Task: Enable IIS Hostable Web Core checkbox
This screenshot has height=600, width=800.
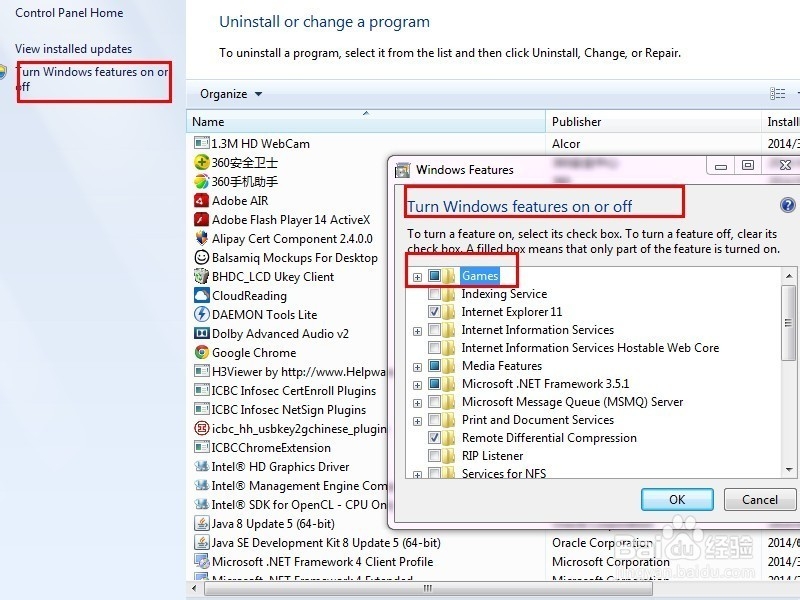Action: click(x=435, y=348)
